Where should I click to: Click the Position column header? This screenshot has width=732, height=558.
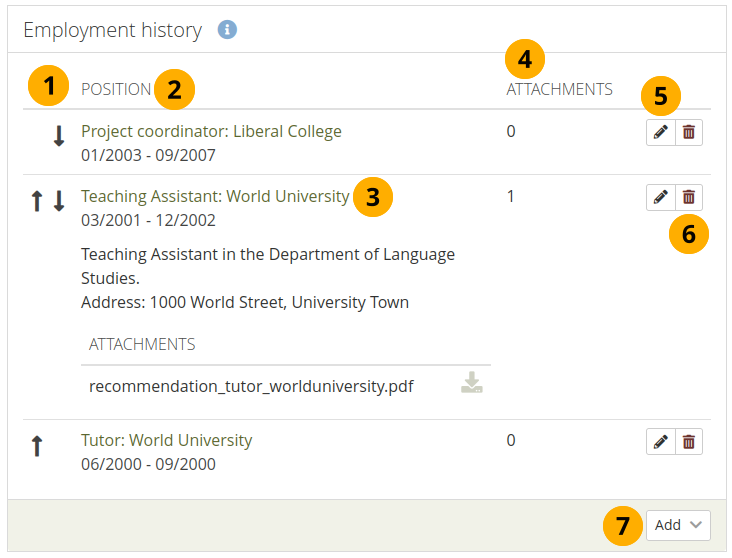click(116, 89)
